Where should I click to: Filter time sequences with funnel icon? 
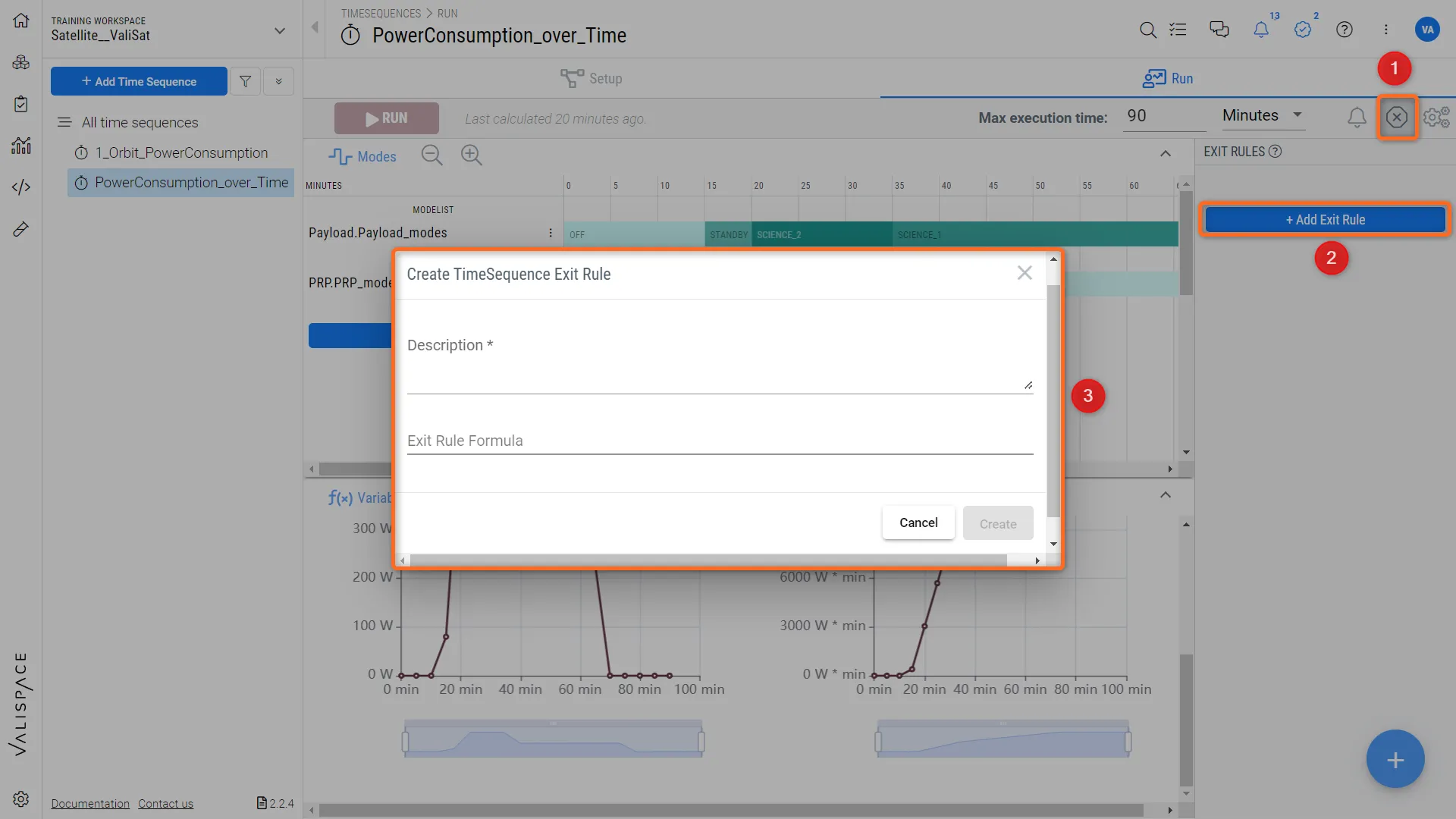(245, 81)
